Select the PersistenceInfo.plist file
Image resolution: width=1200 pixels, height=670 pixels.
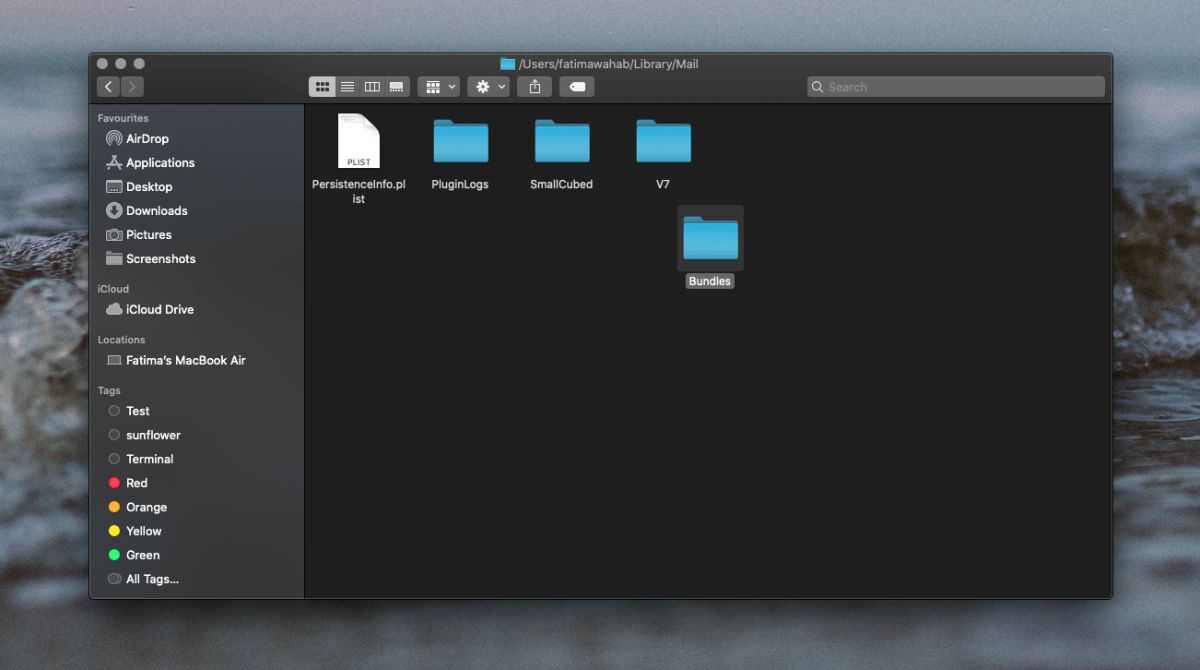point(358,159)
